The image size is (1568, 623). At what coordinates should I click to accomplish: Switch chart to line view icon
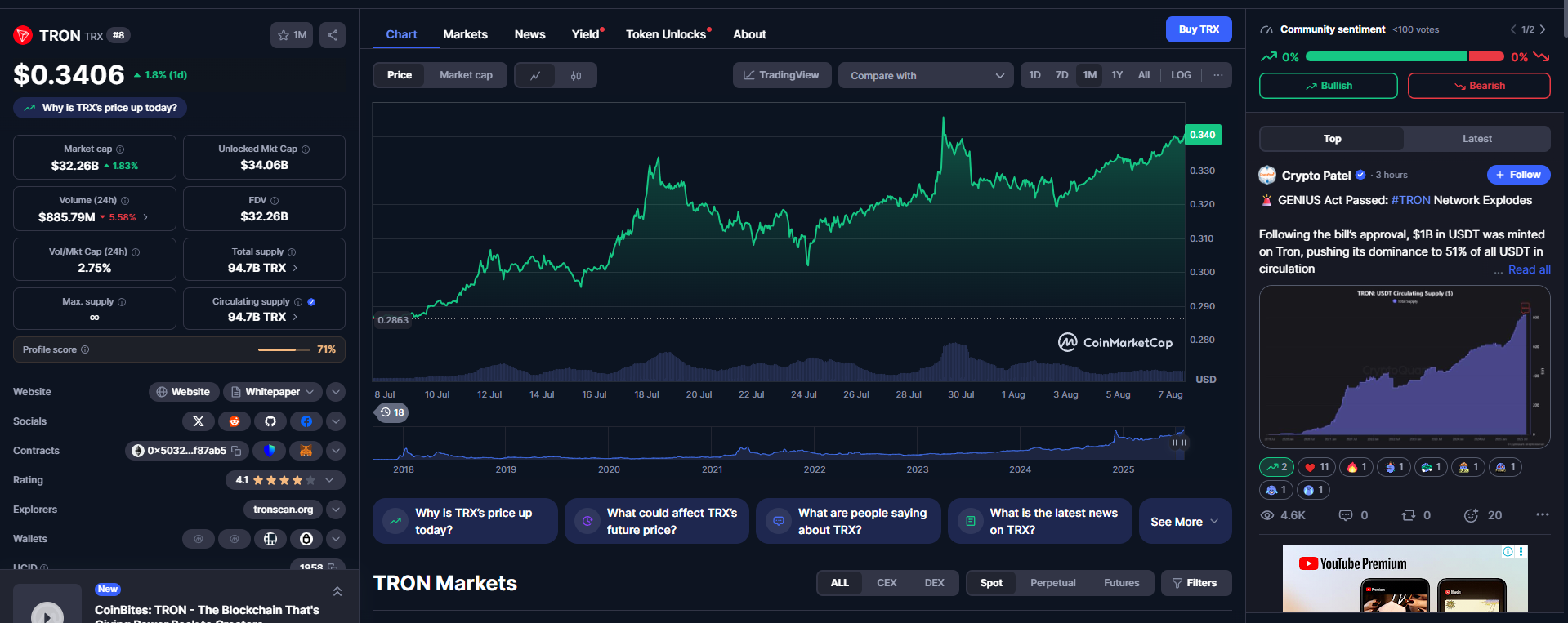tap(535, 75)
